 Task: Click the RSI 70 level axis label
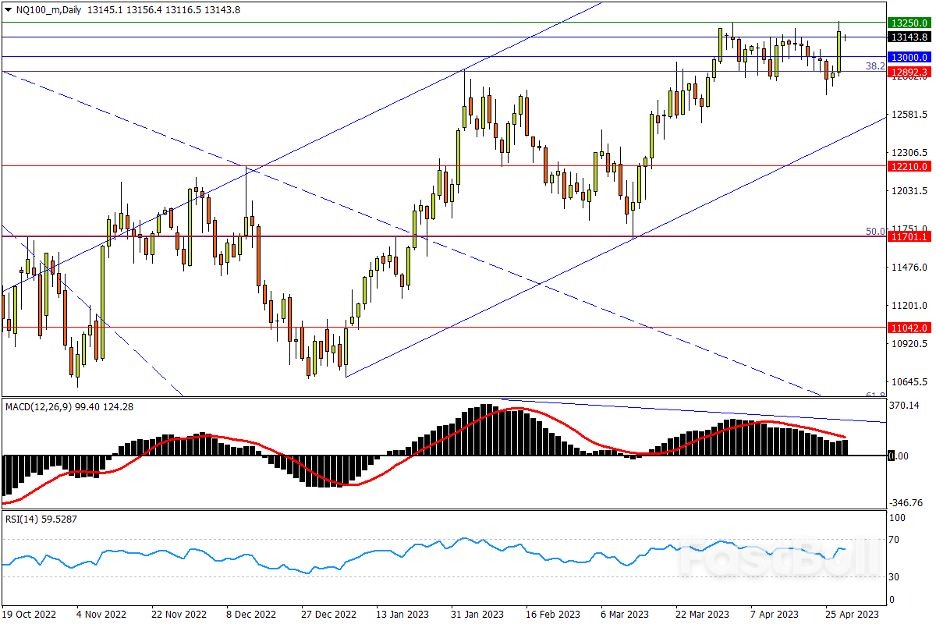pos(893,541)
